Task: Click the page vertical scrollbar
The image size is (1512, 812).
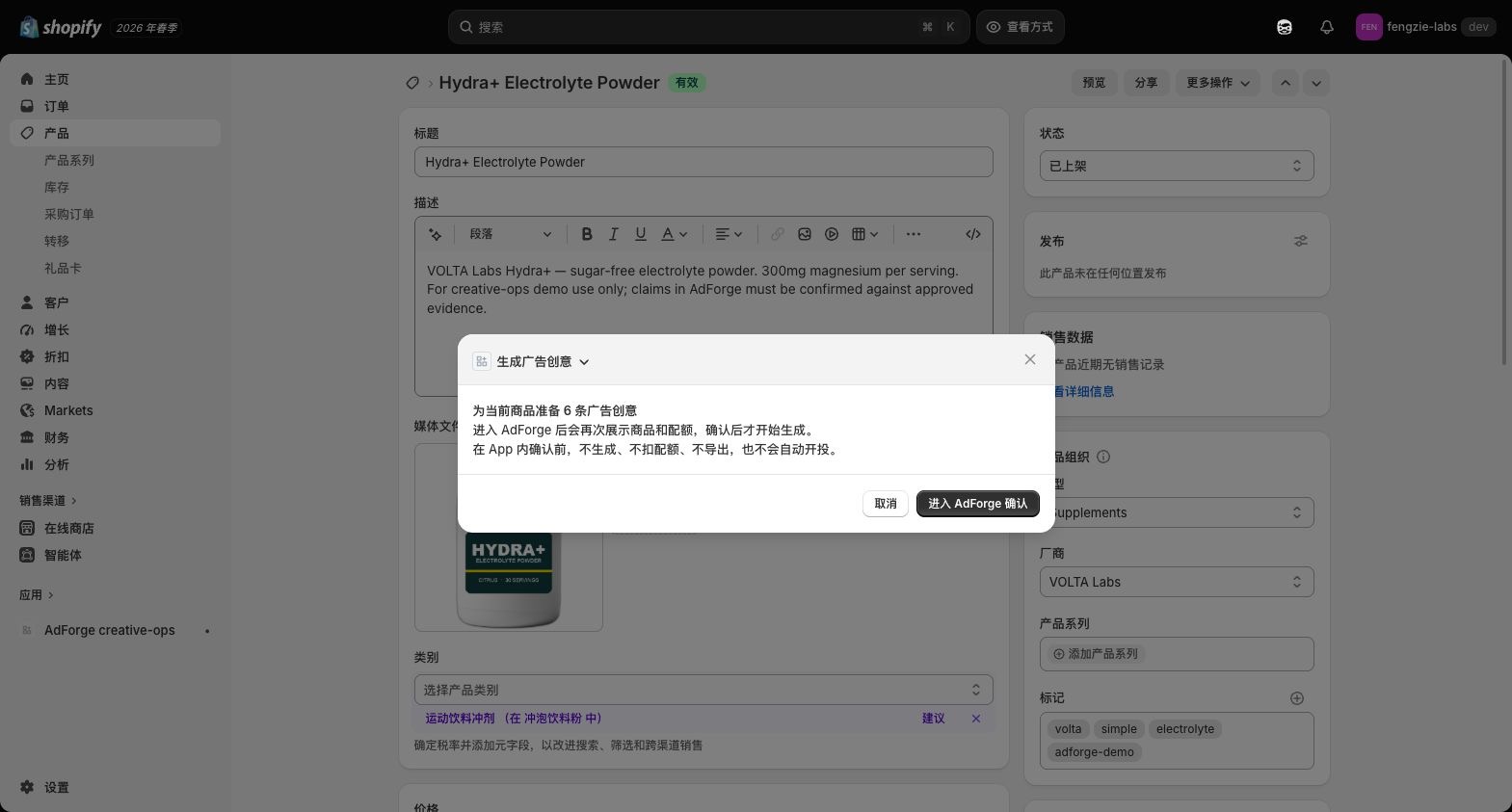Action: tap(1506, 212)
